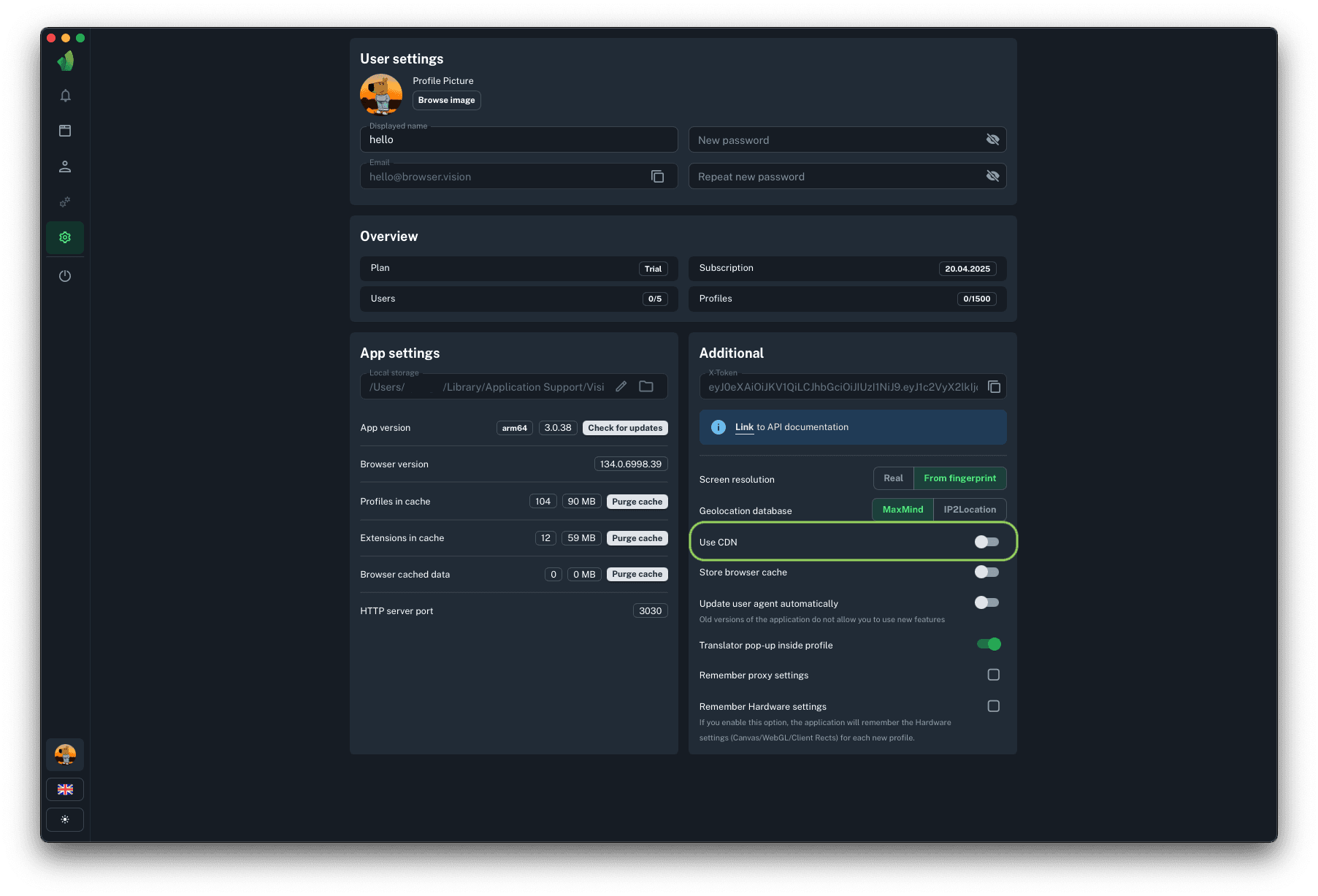The image size is (1318, 896).
Task: Disable Translator pop-up inside profile toggle
Action: [989, 644]
